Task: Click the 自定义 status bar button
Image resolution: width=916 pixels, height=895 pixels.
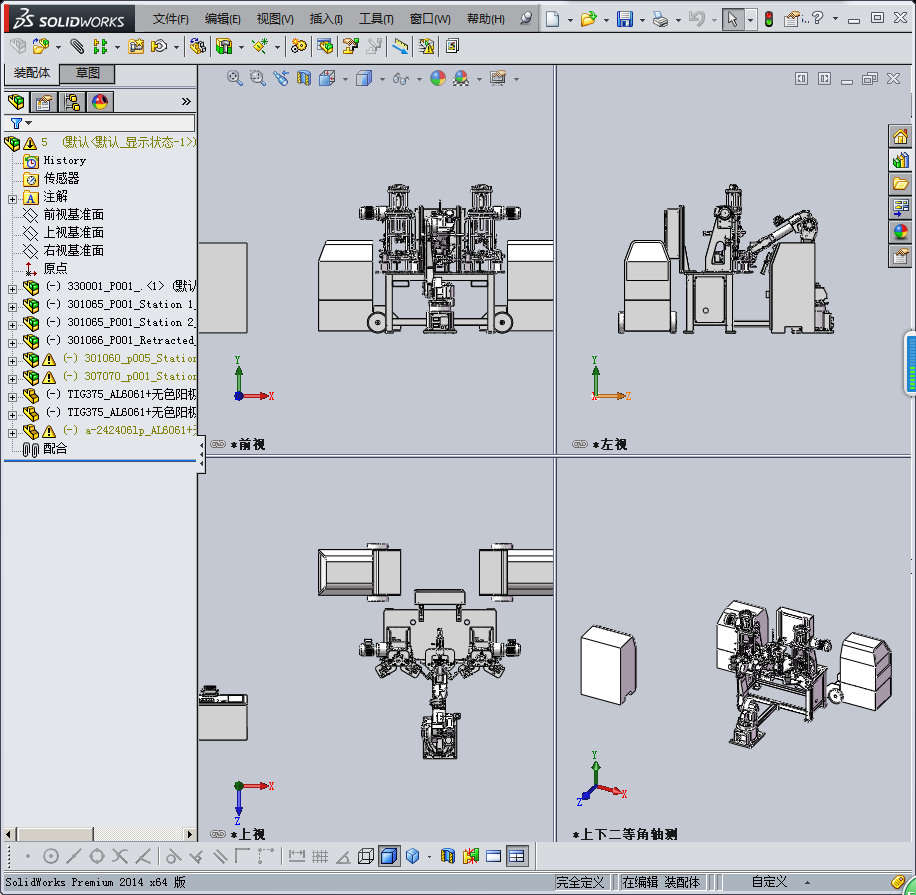Action: [769, 882]
